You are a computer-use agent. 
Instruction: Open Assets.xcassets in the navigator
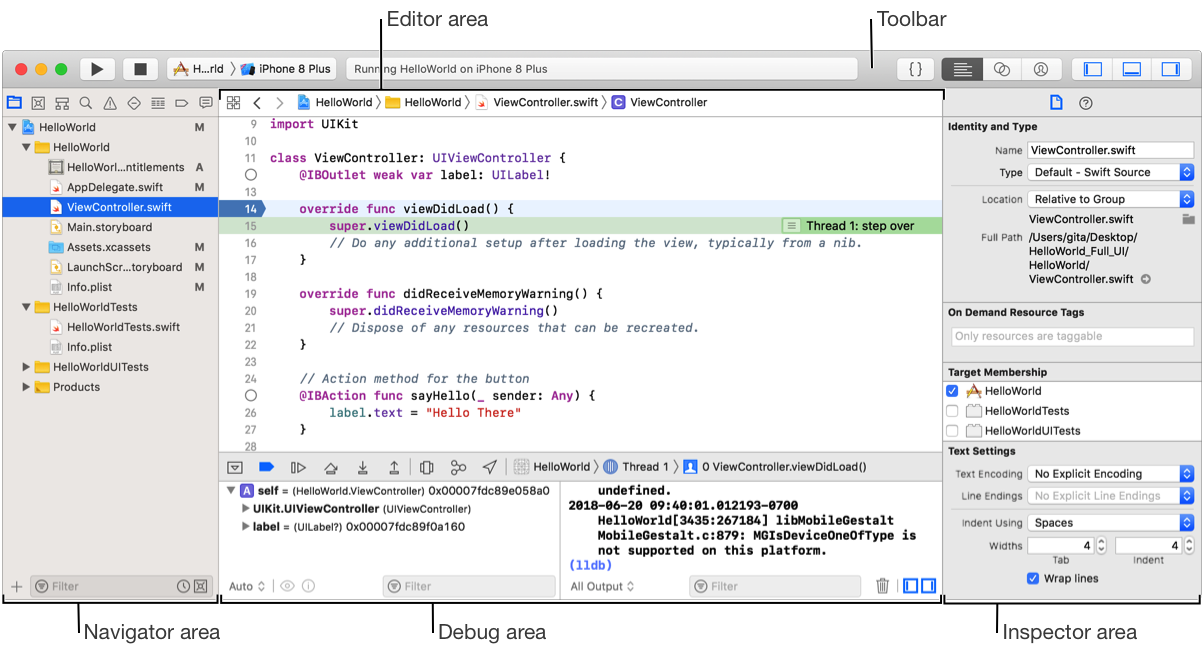(x=109, y=247)
